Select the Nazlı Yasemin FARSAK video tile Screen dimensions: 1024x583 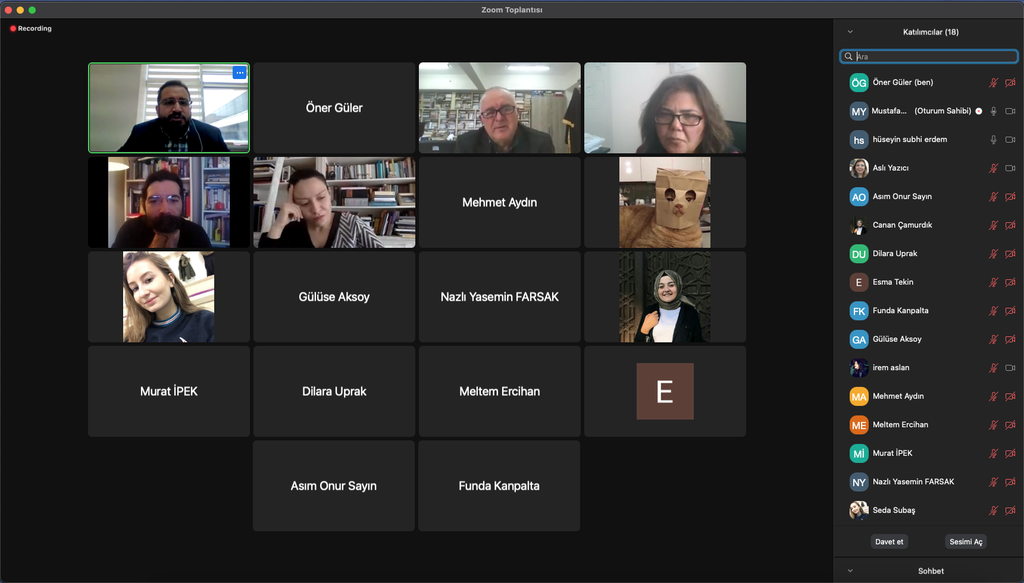pos(500,297)
